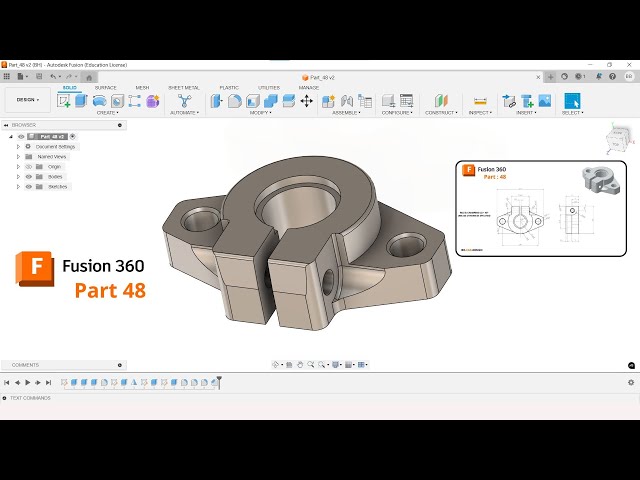
Task: Select the Combine tool
Action: tap(271, 101)
